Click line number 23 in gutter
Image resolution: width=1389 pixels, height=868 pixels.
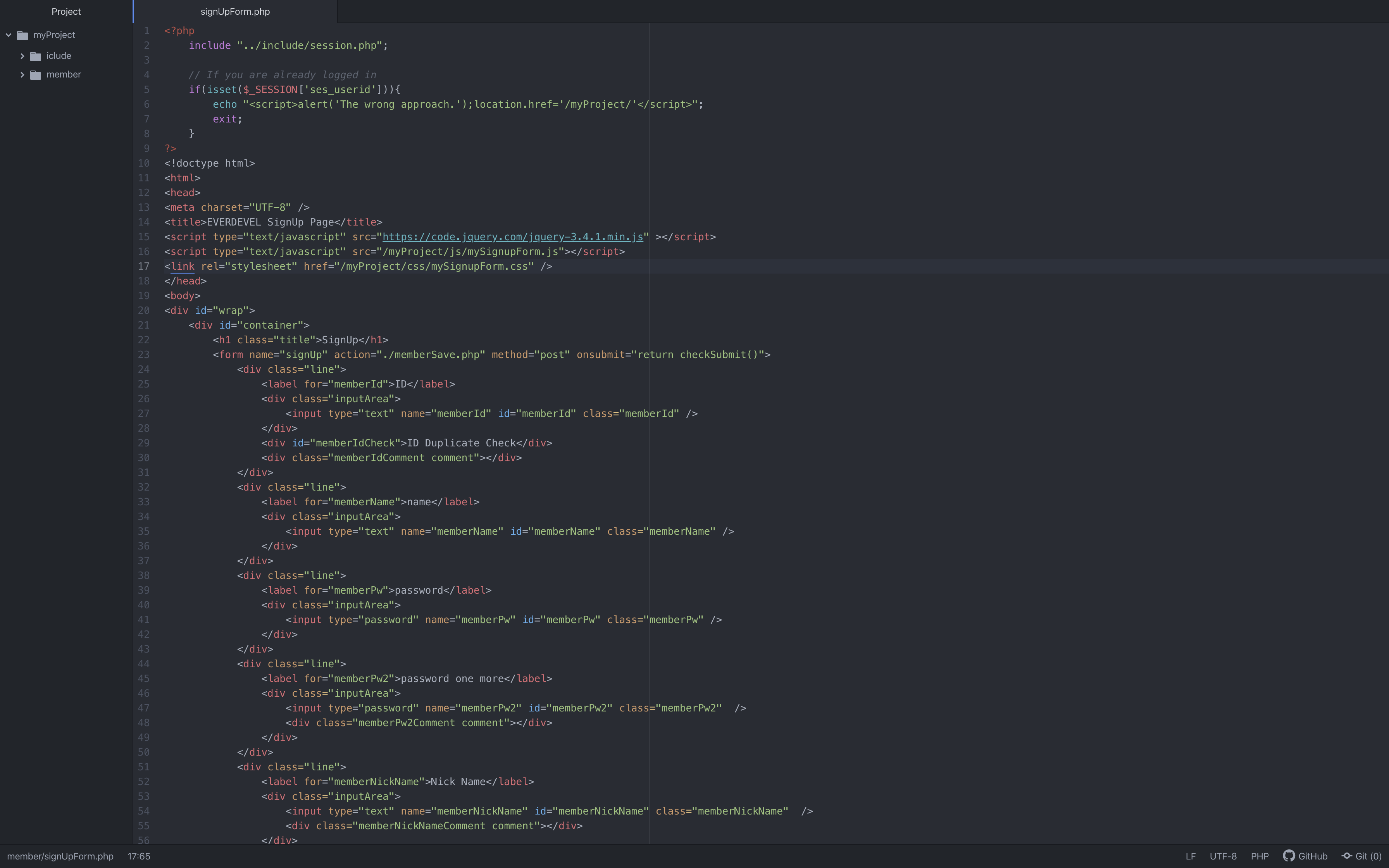pos(143,355)
